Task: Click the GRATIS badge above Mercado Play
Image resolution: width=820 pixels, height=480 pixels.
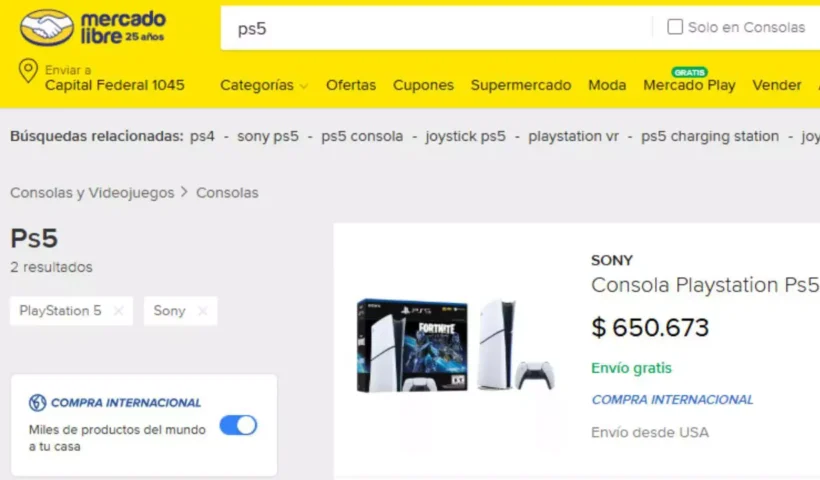Action: [689, 72]
